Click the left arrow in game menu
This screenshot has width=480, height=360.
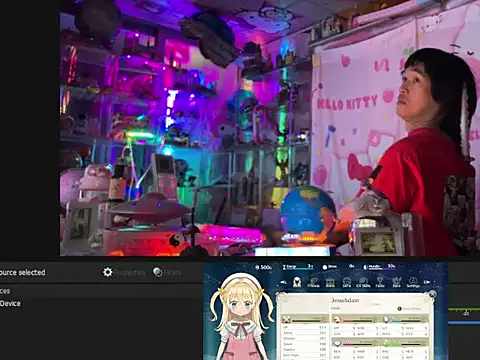[283, 282]
